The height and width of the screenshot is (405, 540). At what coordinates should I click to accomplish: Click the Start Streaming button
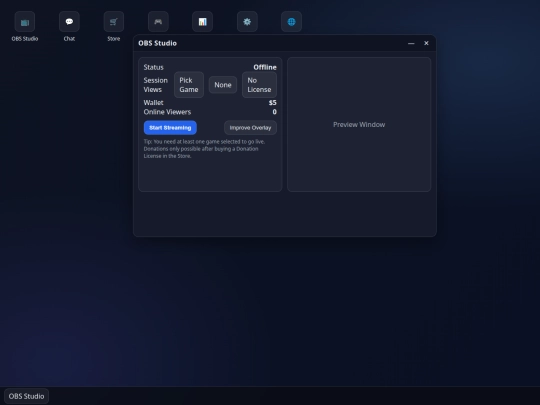[x=170, y=128]
